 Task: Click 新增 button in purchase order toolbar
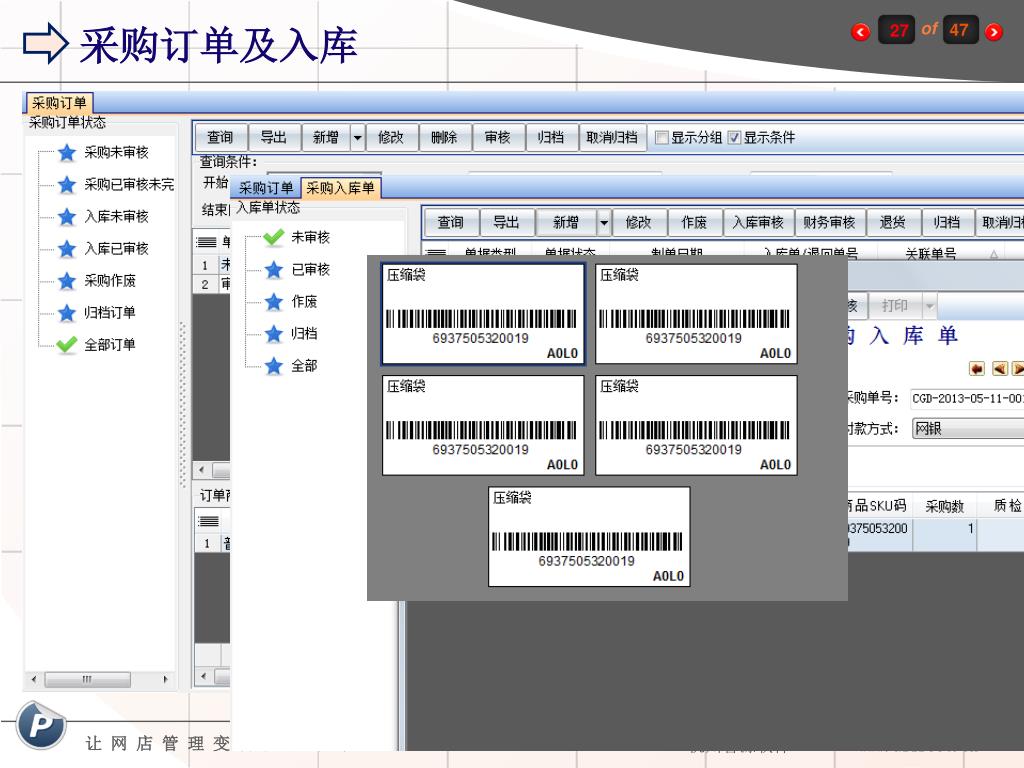[x=326, y=138]
